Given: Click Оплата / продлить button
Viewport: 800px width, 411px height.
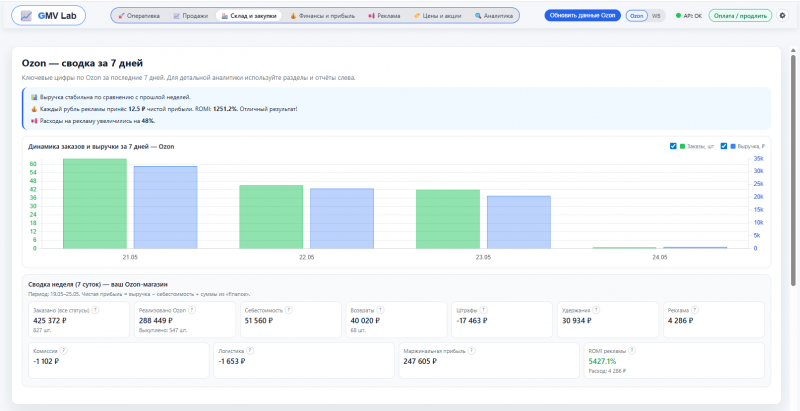Looking at the screenshot, I should [740, 16].
